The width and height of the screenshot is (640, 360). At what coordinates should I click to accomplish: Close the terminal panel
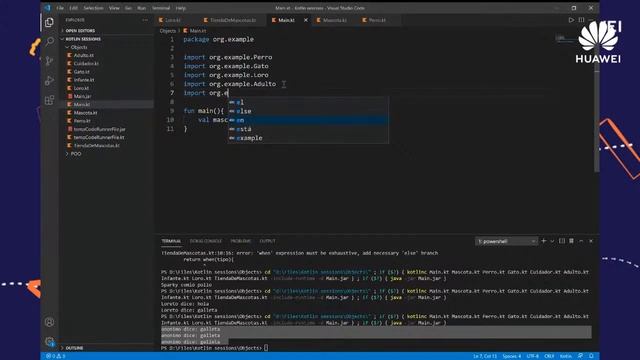[591, 241]
